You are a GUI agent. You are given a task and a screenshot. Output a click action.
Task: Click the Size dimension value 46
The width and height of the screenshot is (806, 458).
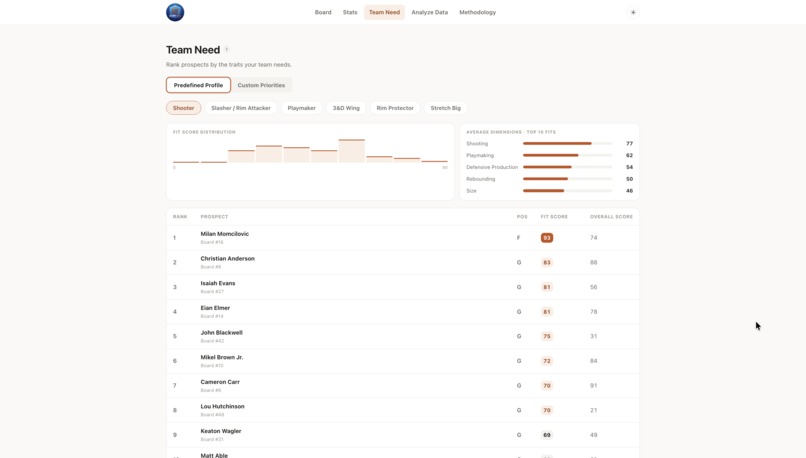point(629,191)
